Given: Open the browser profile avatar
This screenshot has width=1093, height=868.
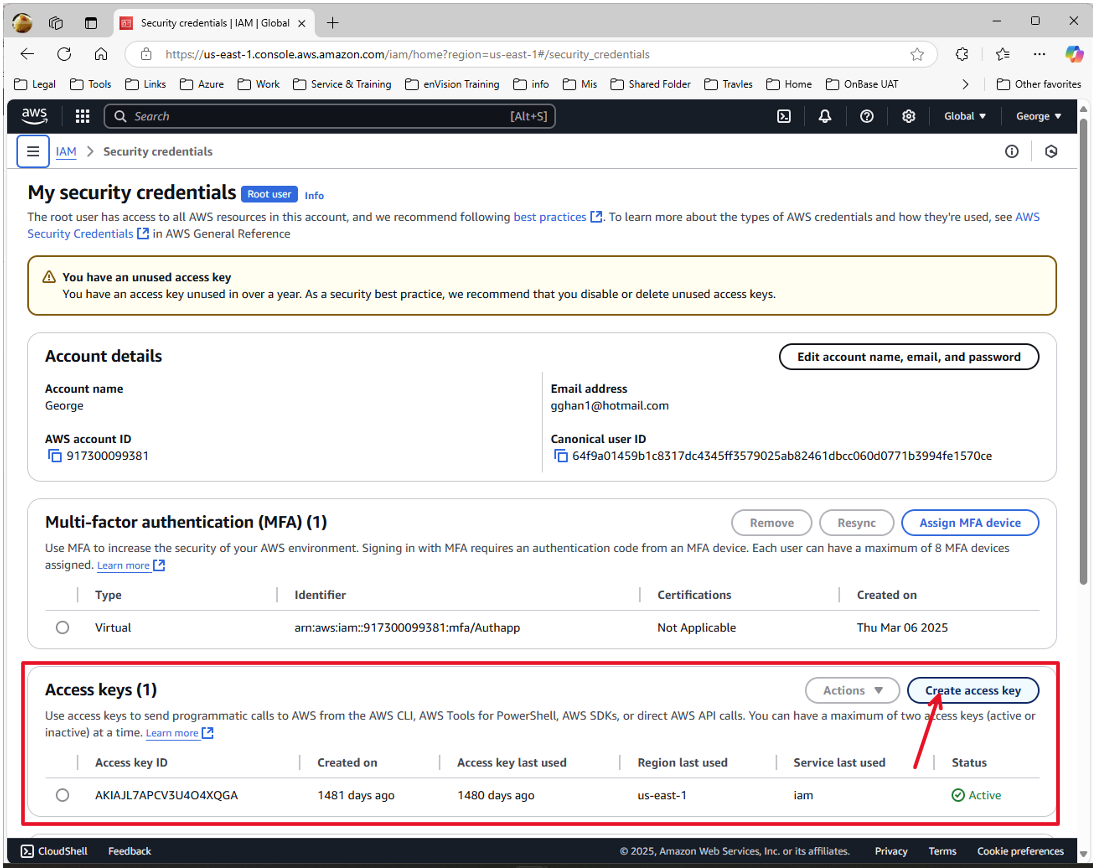Looking at the screenshot, I should 22,23.
